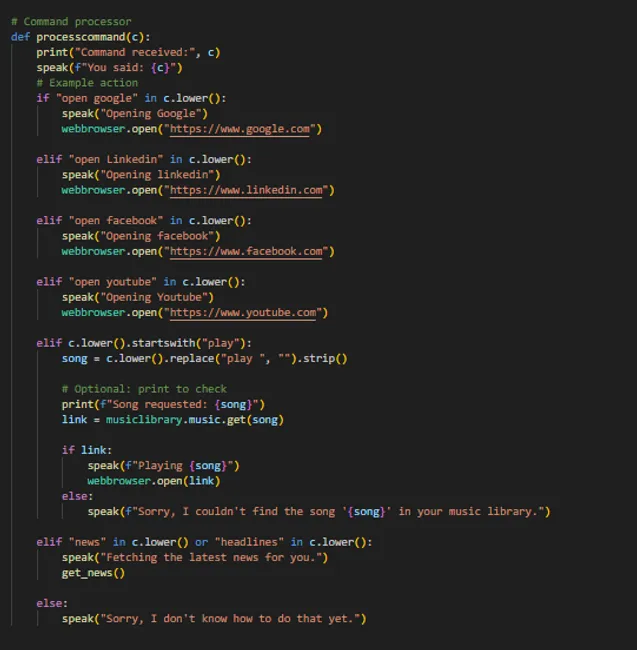Click the webbrowser.open(link) statement
637x650 pixels.
[x=153, y=481]
